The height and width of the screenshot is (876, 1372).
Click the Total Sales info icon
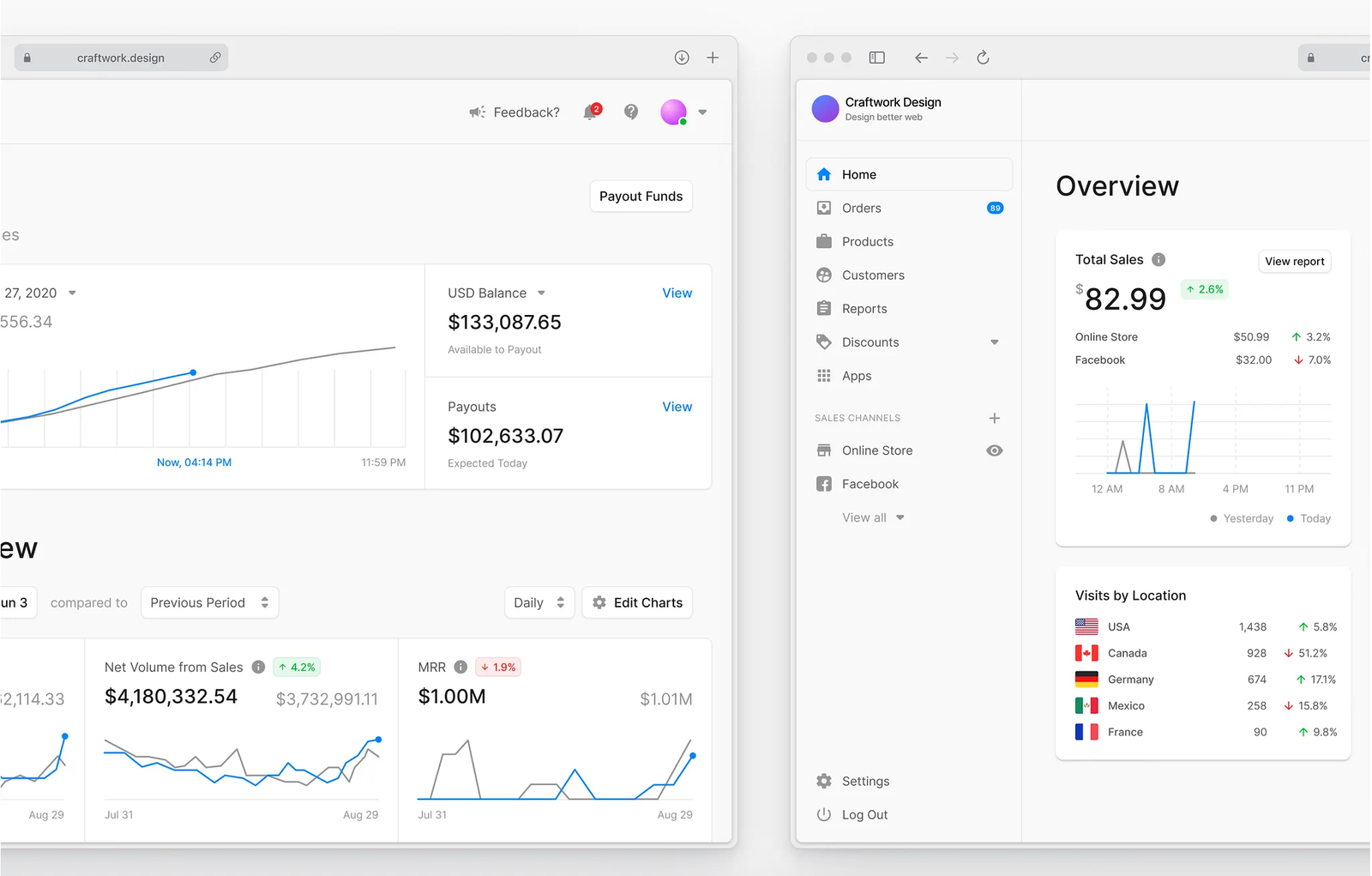click(1158, 260)
